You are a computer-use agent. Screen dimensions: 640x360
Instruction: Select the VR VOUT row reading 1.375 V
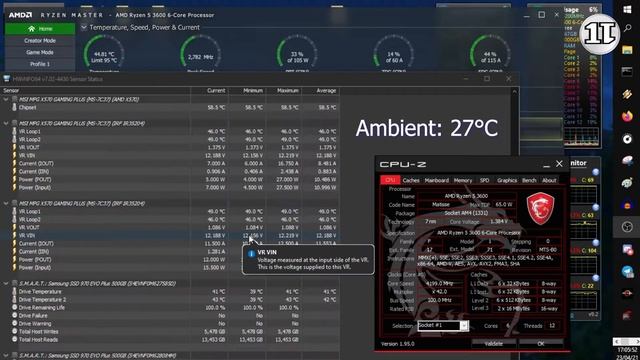pyautogui.click(x=169, y=147)
